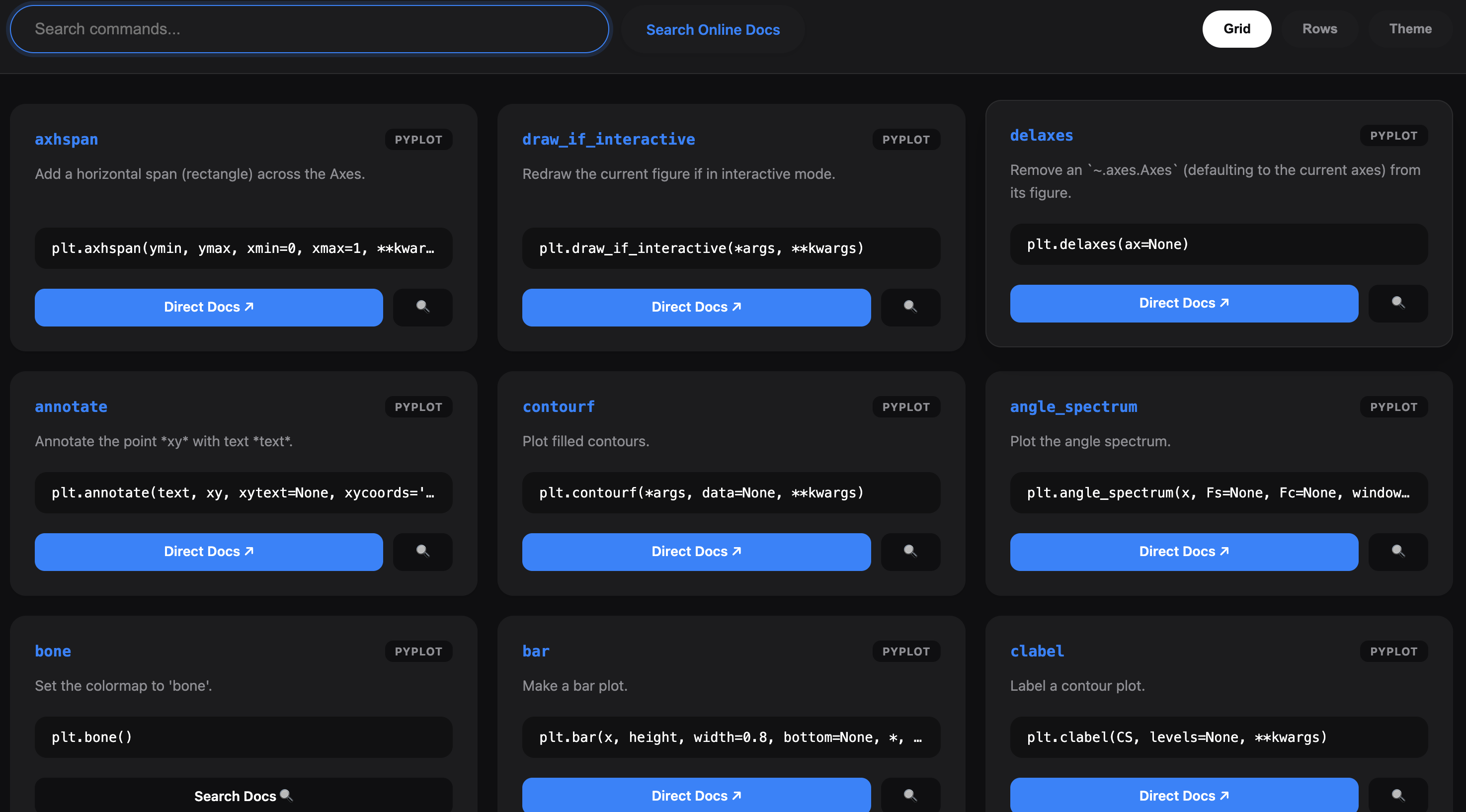
Task: Click the magnifier icon on contourf card
Action: click(x=910, y=552)
